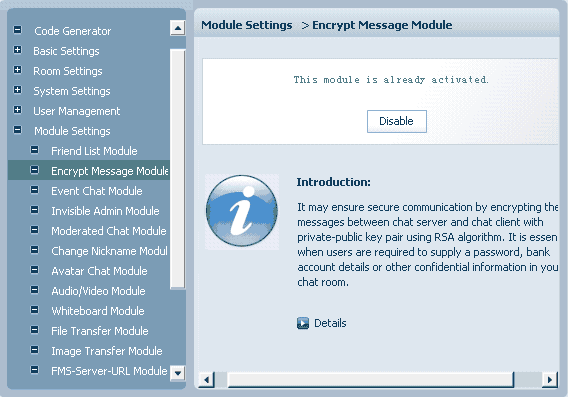Open the Audio/Video Module
Screen dimensions: 568x397
[x=98, y=291]
